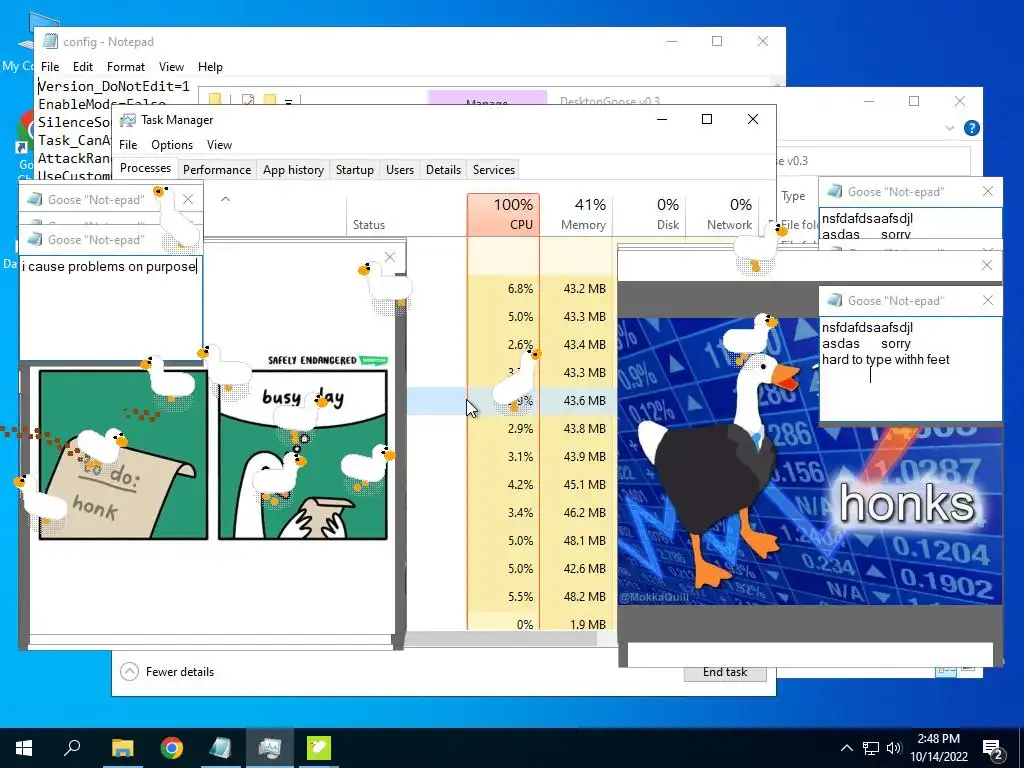The image size is (1024, 768).
Task: Click text area with 'hard to type withh feet'
Action: [910, 369]
